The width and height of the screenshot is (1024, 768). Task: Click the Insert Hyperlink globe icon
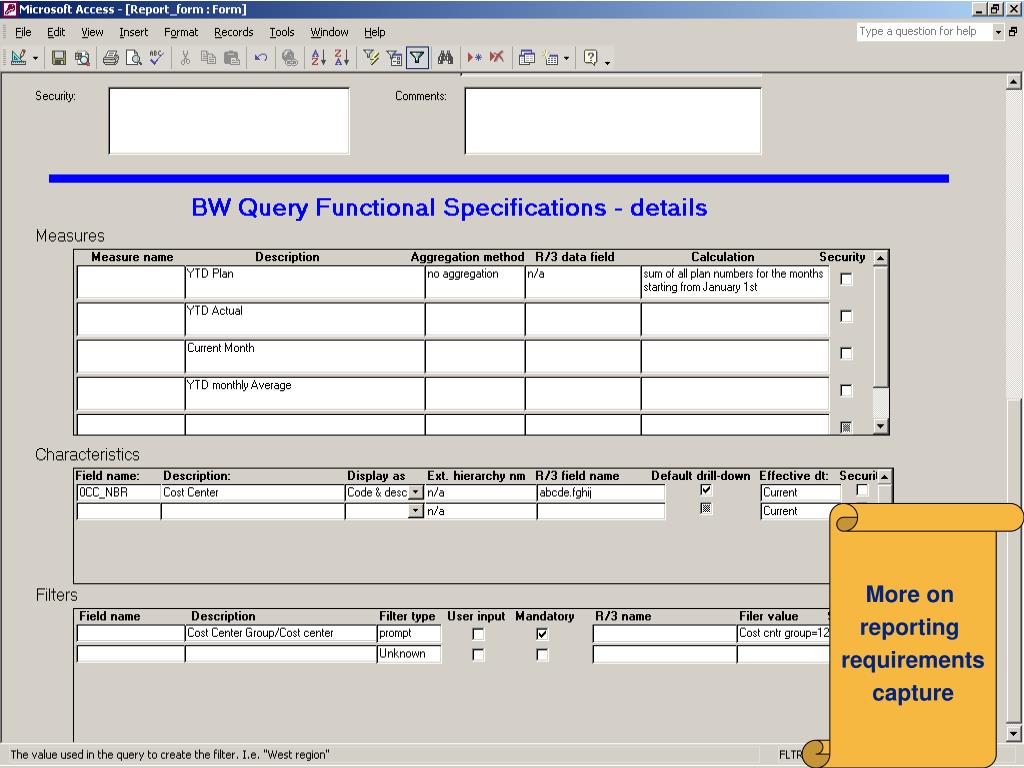[289, 58]
